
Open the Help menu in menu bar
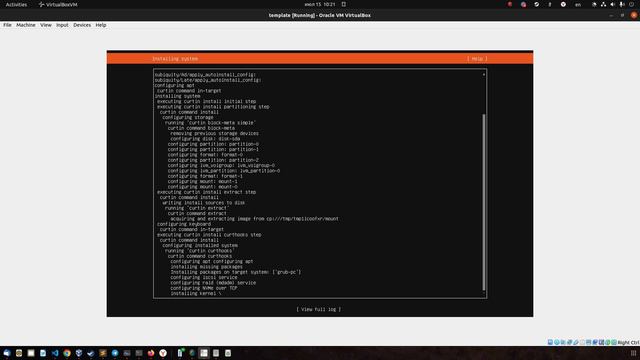click(x=101, y=25)
